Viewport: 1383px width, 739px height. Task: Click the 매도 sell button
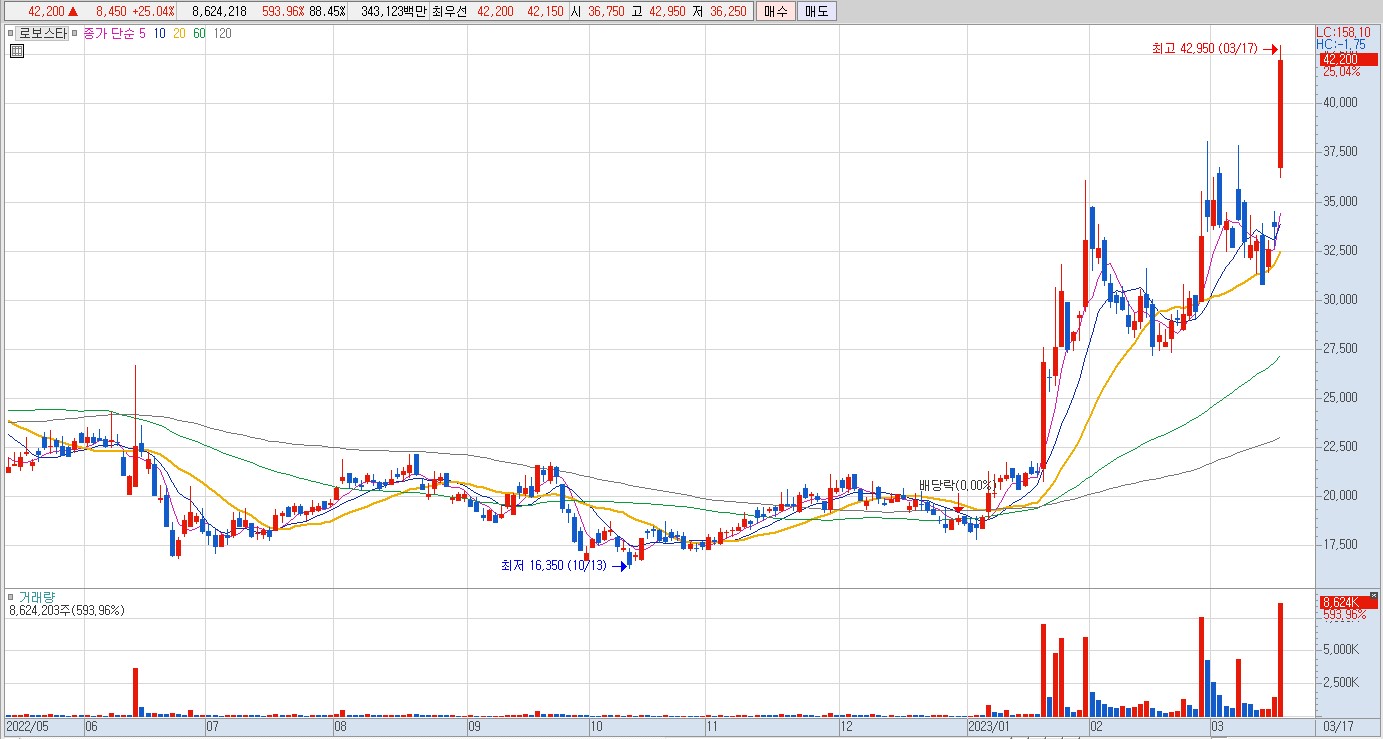coord(817,11)
